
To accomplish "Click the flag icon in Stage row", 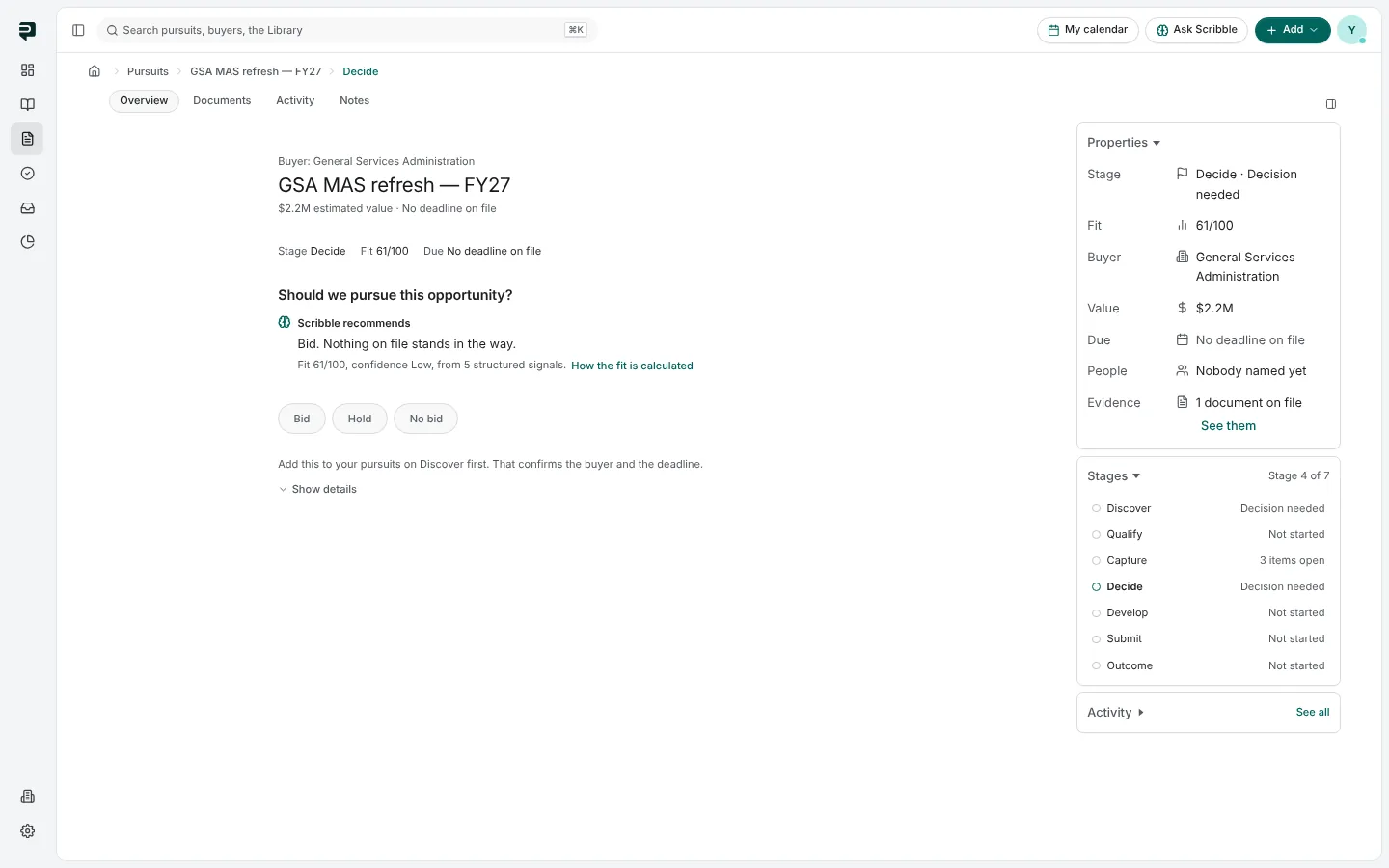I will (1182, 174).
